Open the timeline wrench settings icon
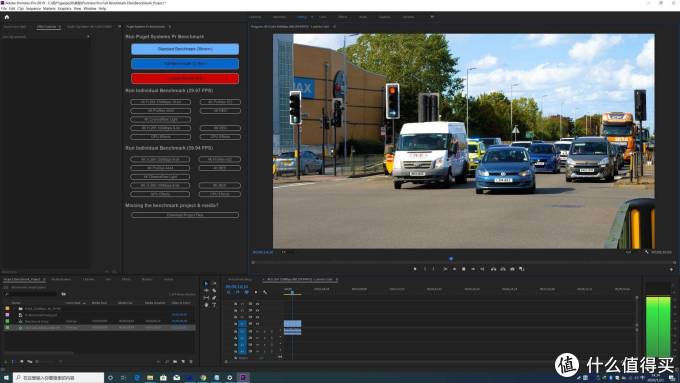This screenshot has height=383, width=680. pyautogui.click(x=265, y=292)
